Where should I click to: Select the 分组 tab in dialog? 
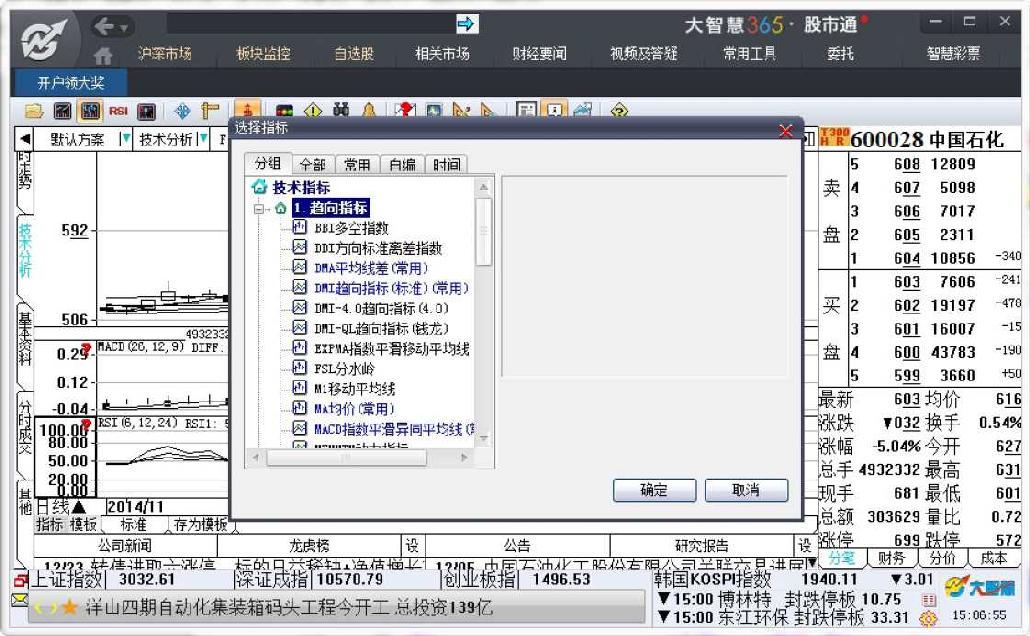click(268, 163)
